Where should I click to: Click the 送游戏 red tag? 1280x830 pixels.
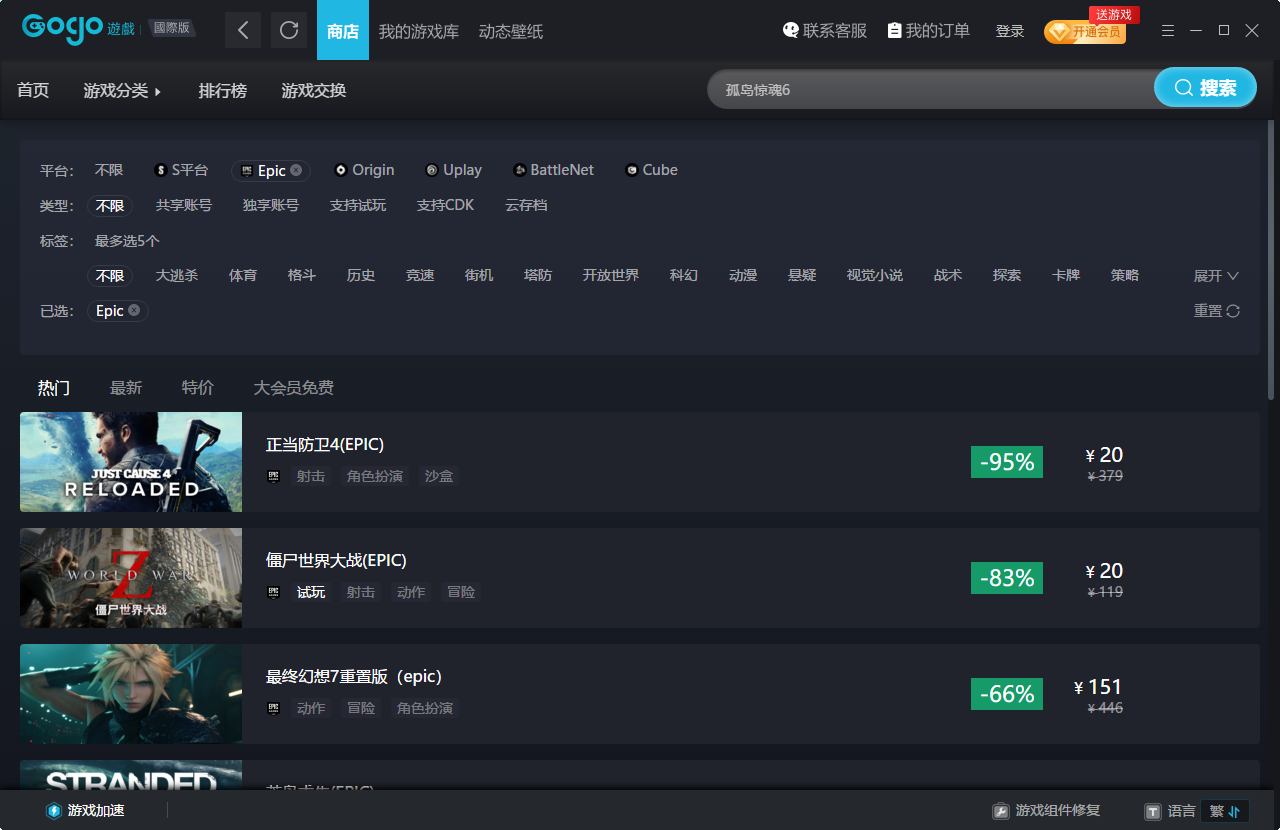point(1114,14)
